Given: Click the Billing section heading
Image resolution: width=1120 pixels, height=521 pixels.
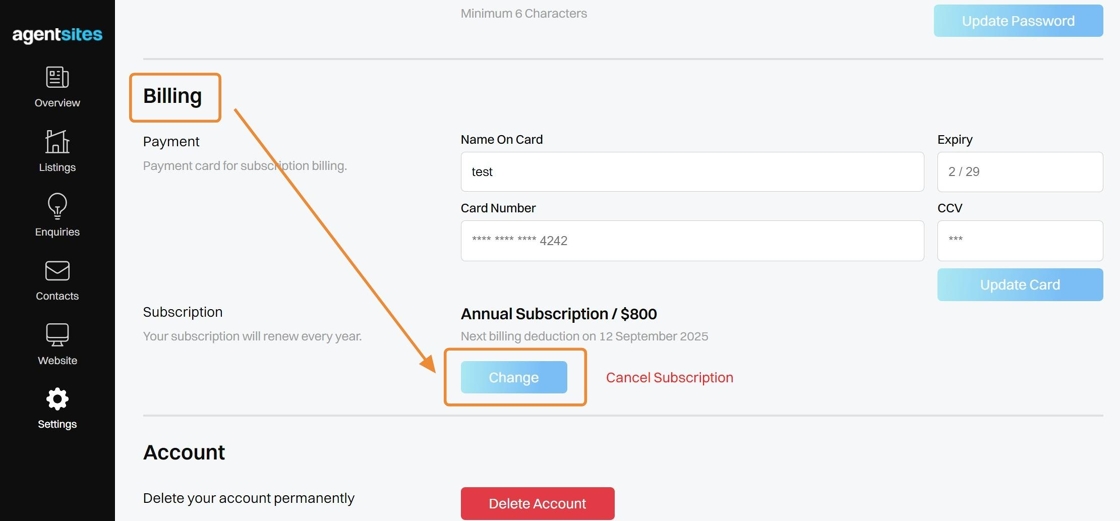Looking at the screenshot, I should [x=173, y=96].
